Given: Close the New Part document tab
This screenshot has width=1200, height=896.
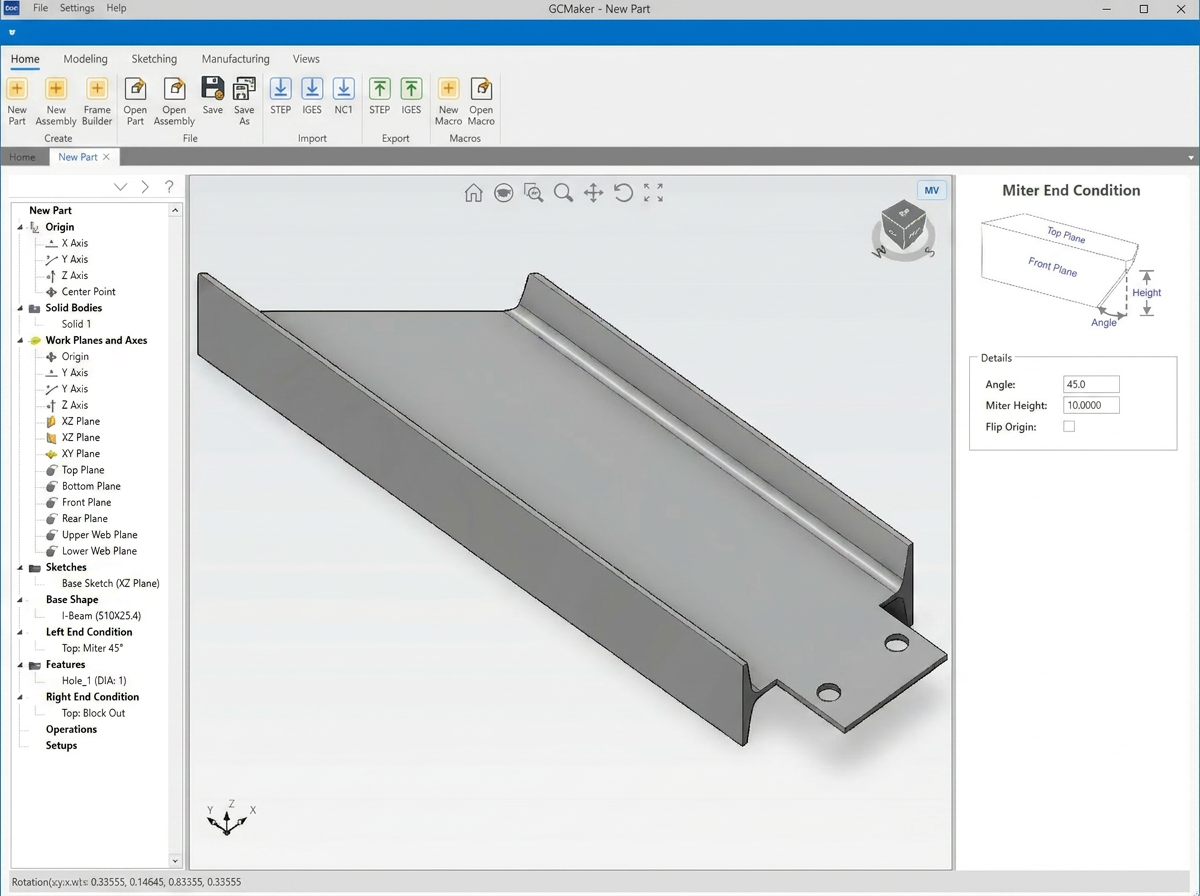Looking at the screenshot, I should point(106,157).
